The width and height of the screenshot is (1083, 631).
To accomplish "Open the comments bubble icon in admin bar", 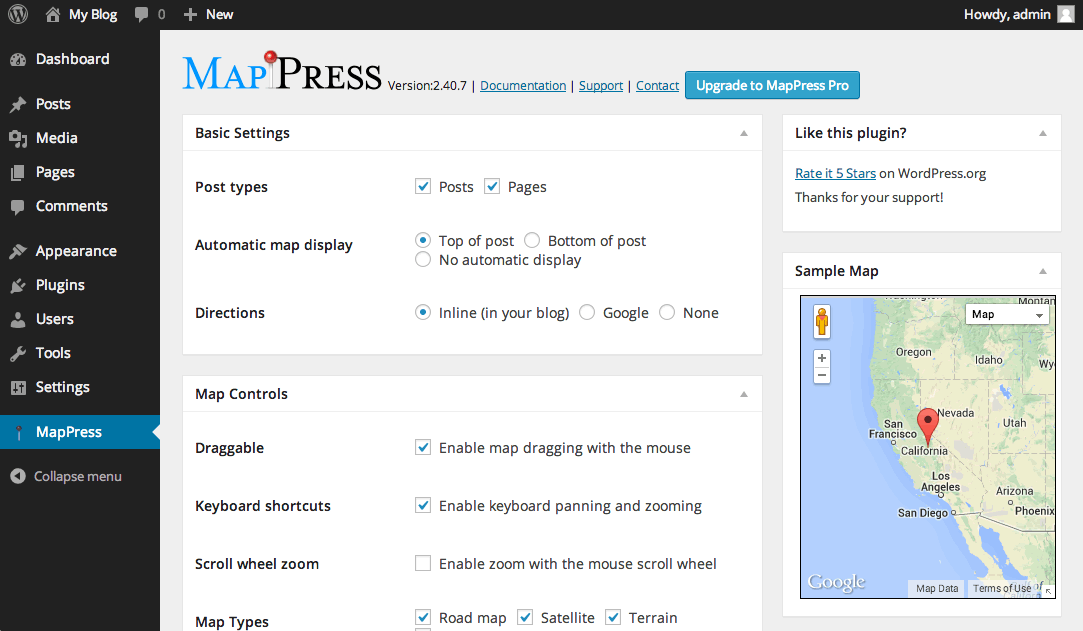I will coord(142,14).
